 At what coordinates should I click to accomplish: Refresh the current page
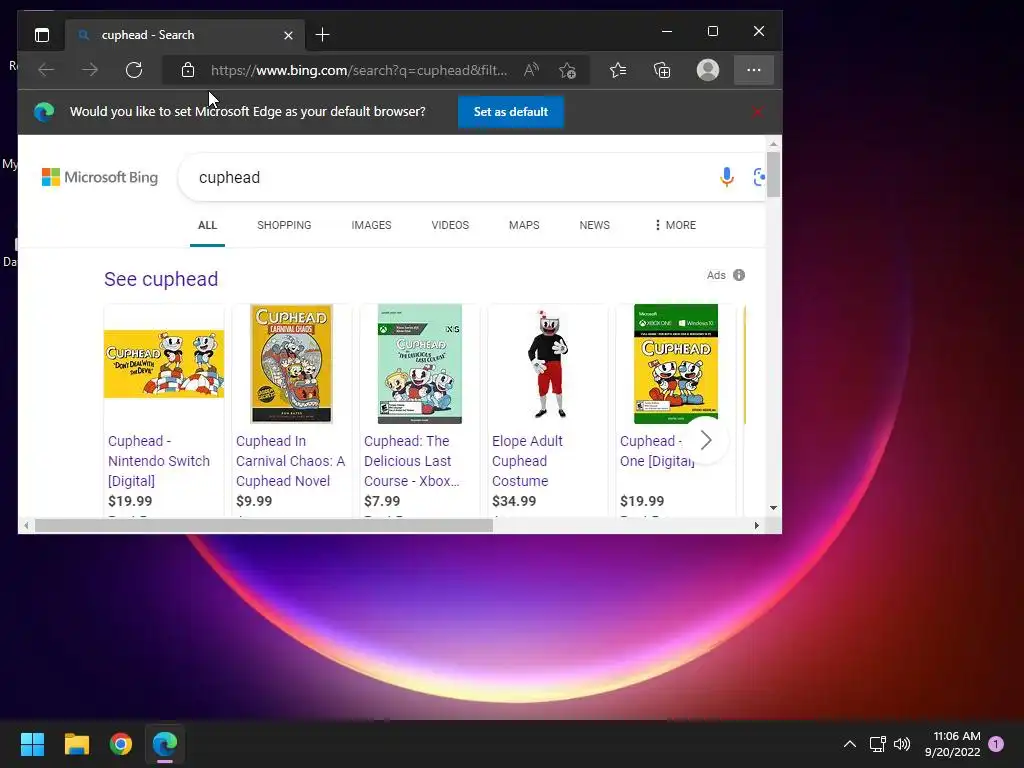coord(134,70)
